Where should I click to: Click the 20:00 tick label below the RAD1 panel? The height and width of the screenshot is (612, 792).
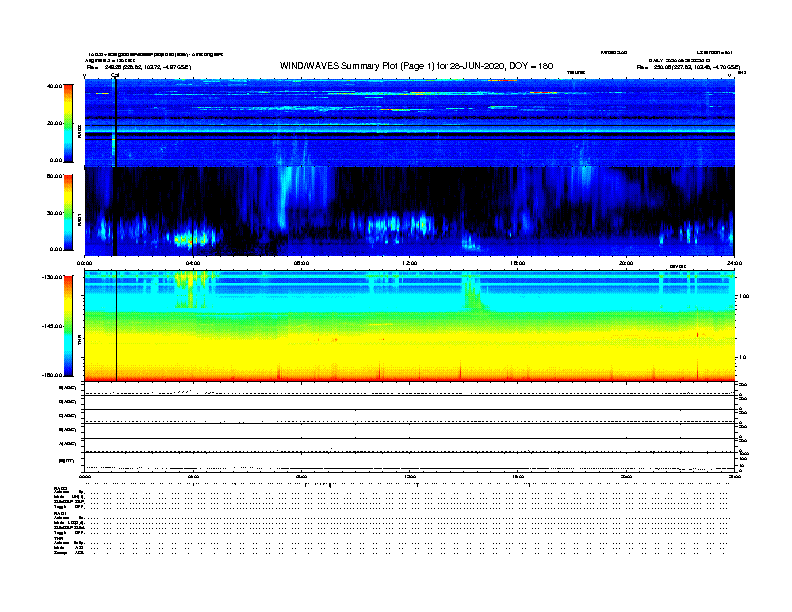[626, 263]
